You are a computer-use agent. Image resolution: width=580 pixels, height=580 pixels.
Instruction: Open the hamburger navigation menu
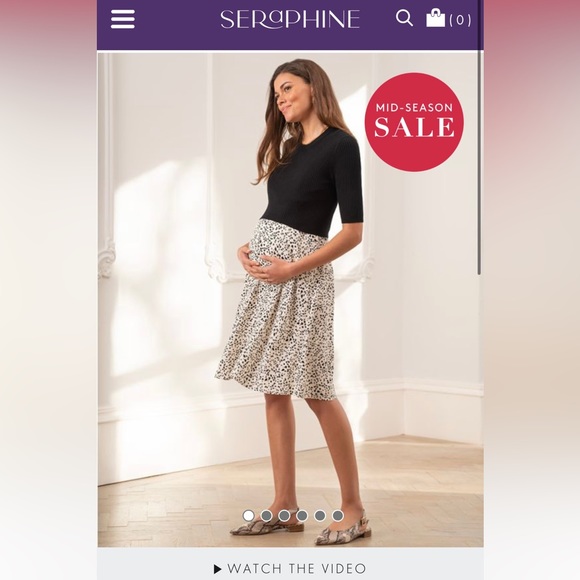coord(123,19)
